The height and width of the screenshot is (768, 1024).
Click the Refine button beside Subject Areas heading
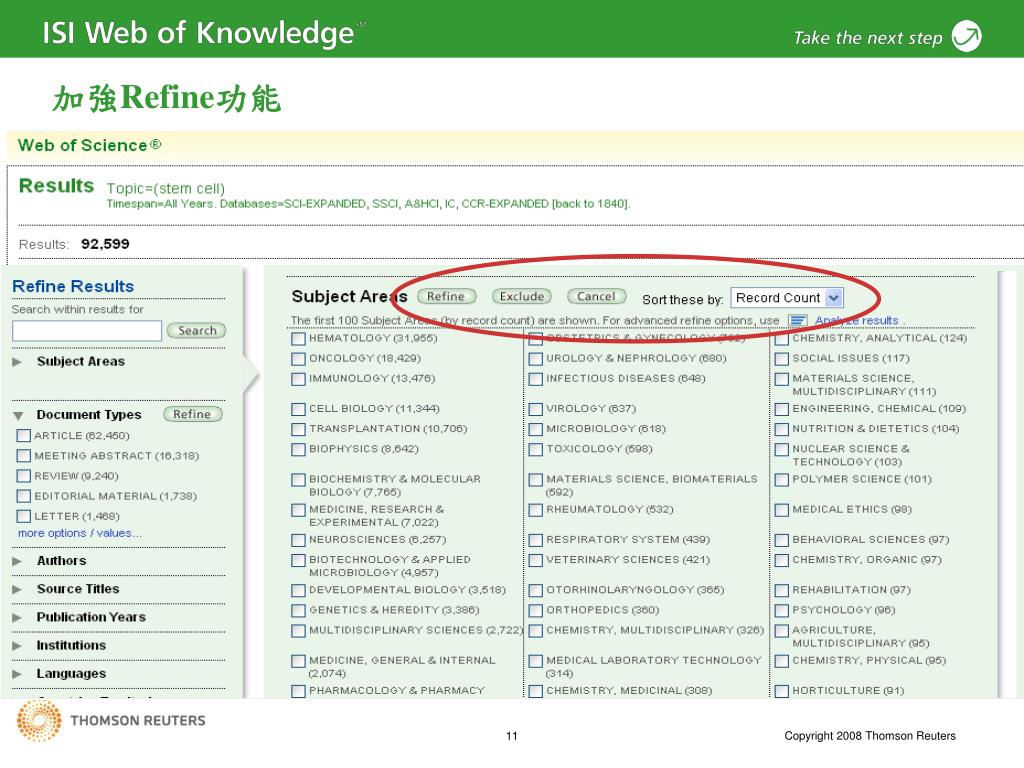[446, 296]
